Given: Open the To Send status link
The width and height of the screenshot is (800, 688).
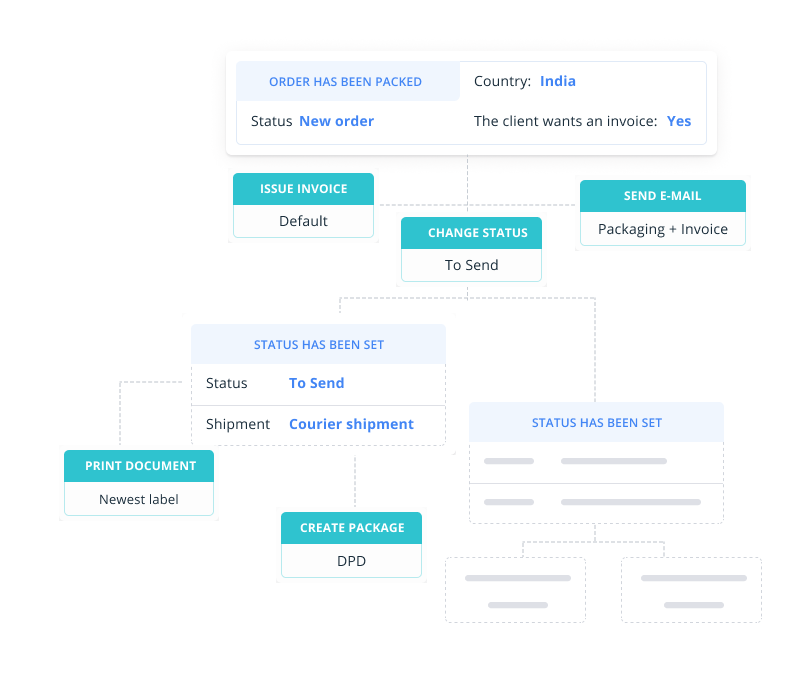Looking at the screenshot, I should pyautogui.click(x=316, y=383).
